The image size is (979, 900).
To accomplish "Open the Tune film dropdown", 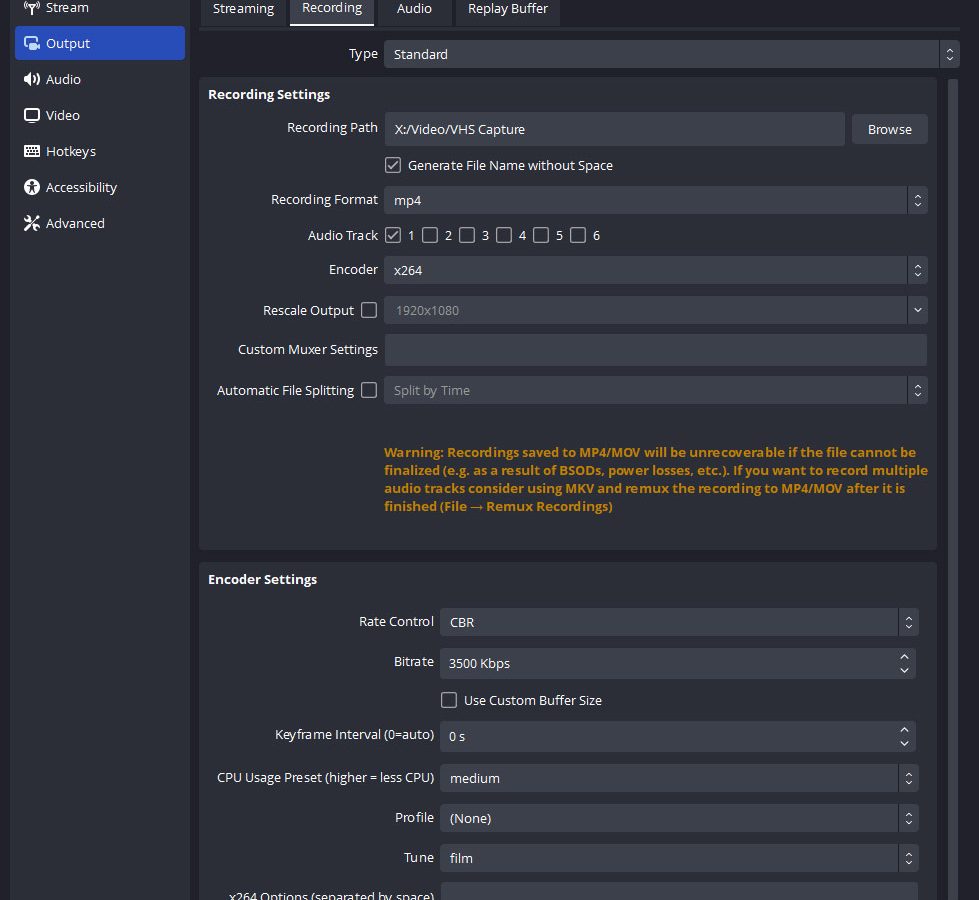I will click(678, 858).
